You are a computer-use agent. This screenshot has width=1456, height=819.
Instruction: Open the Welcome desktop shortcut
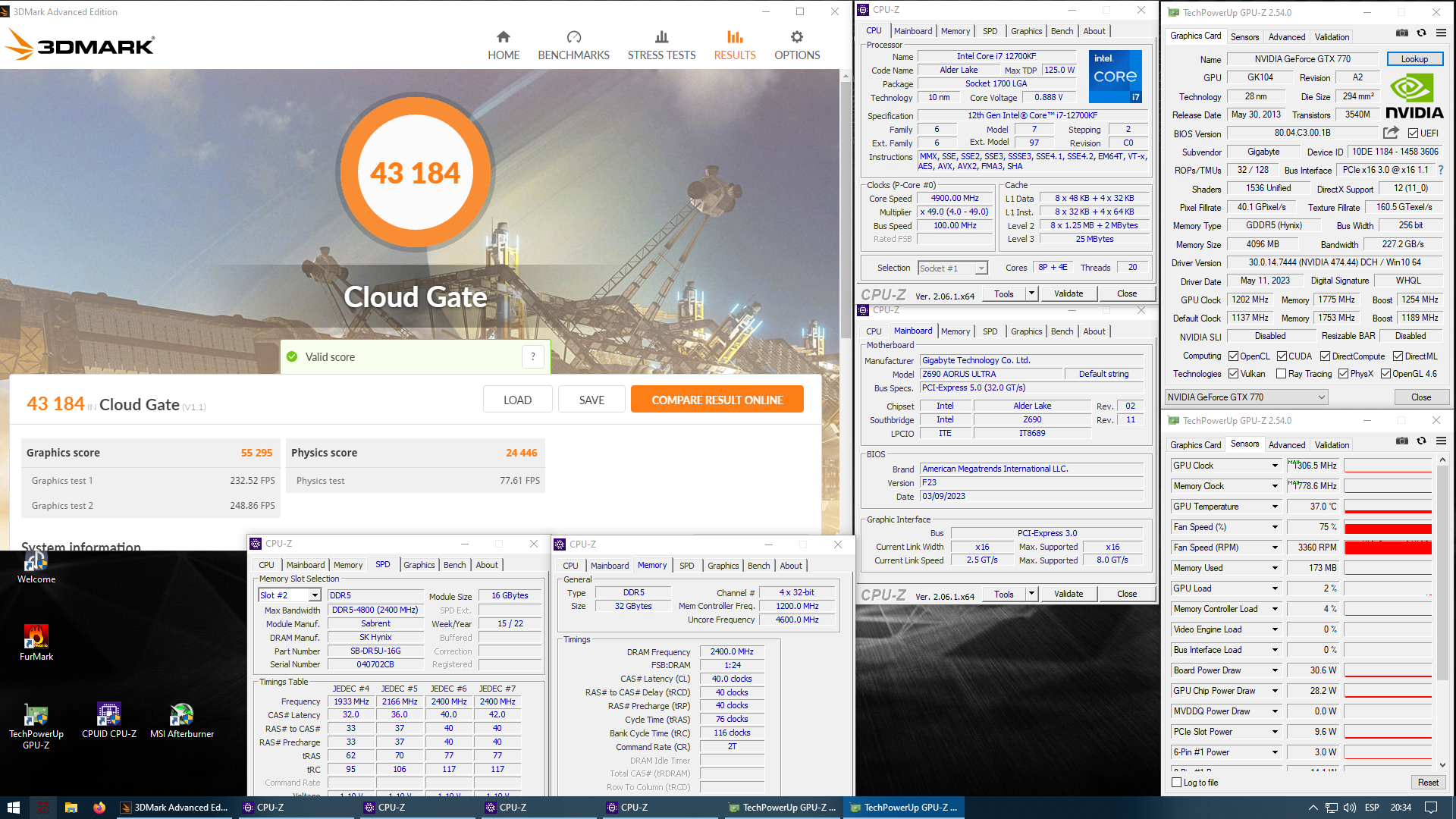[x=36, y=567]
